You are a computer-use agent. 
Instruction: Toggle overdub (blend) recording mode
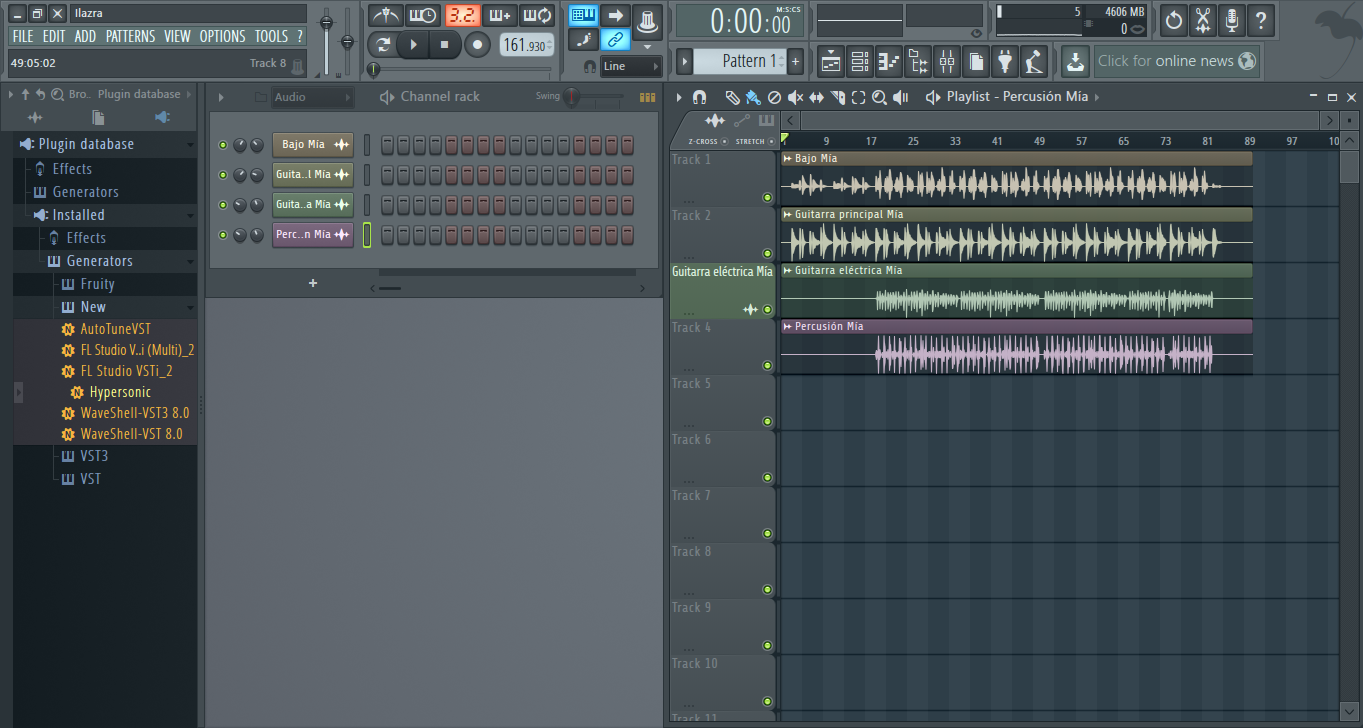coord(499,15)
